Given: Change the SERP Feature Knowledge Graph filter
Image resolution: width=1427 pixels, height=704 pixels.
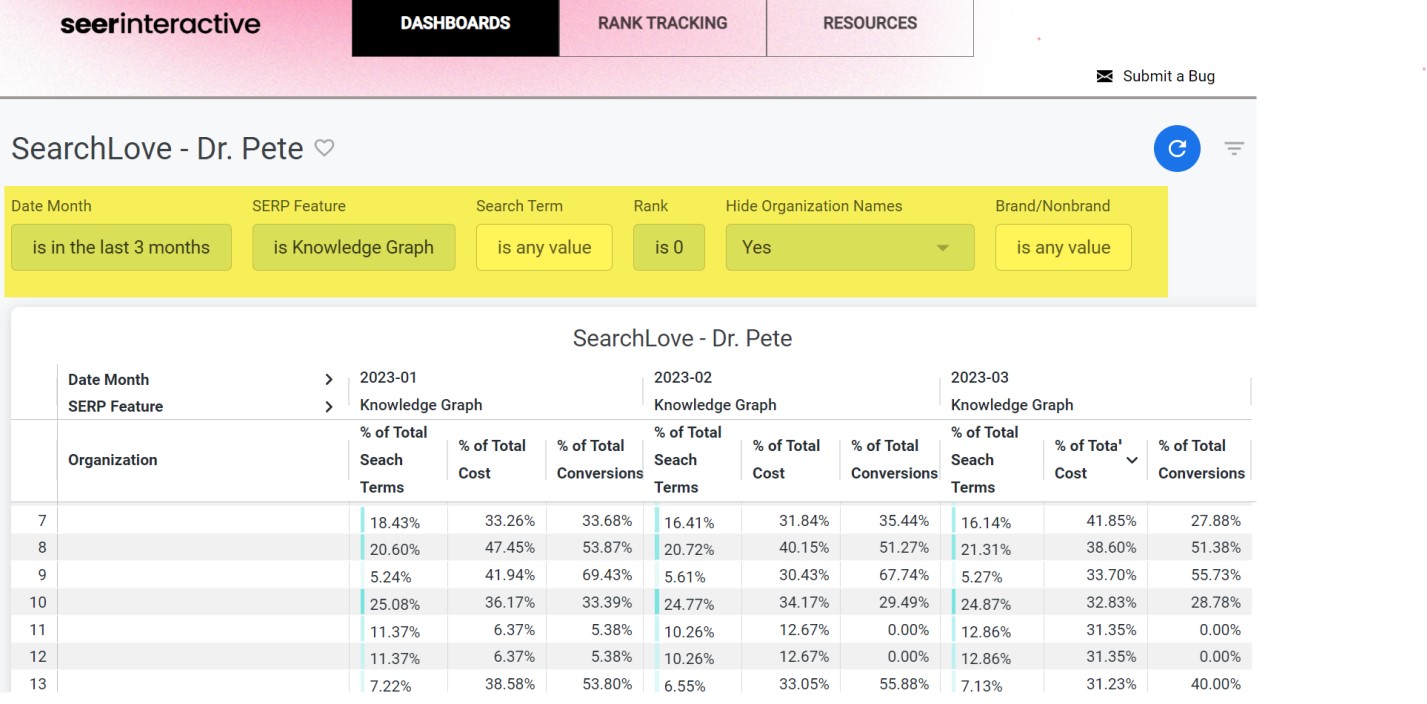Looking at the screenshot, I should pos(353,247).
